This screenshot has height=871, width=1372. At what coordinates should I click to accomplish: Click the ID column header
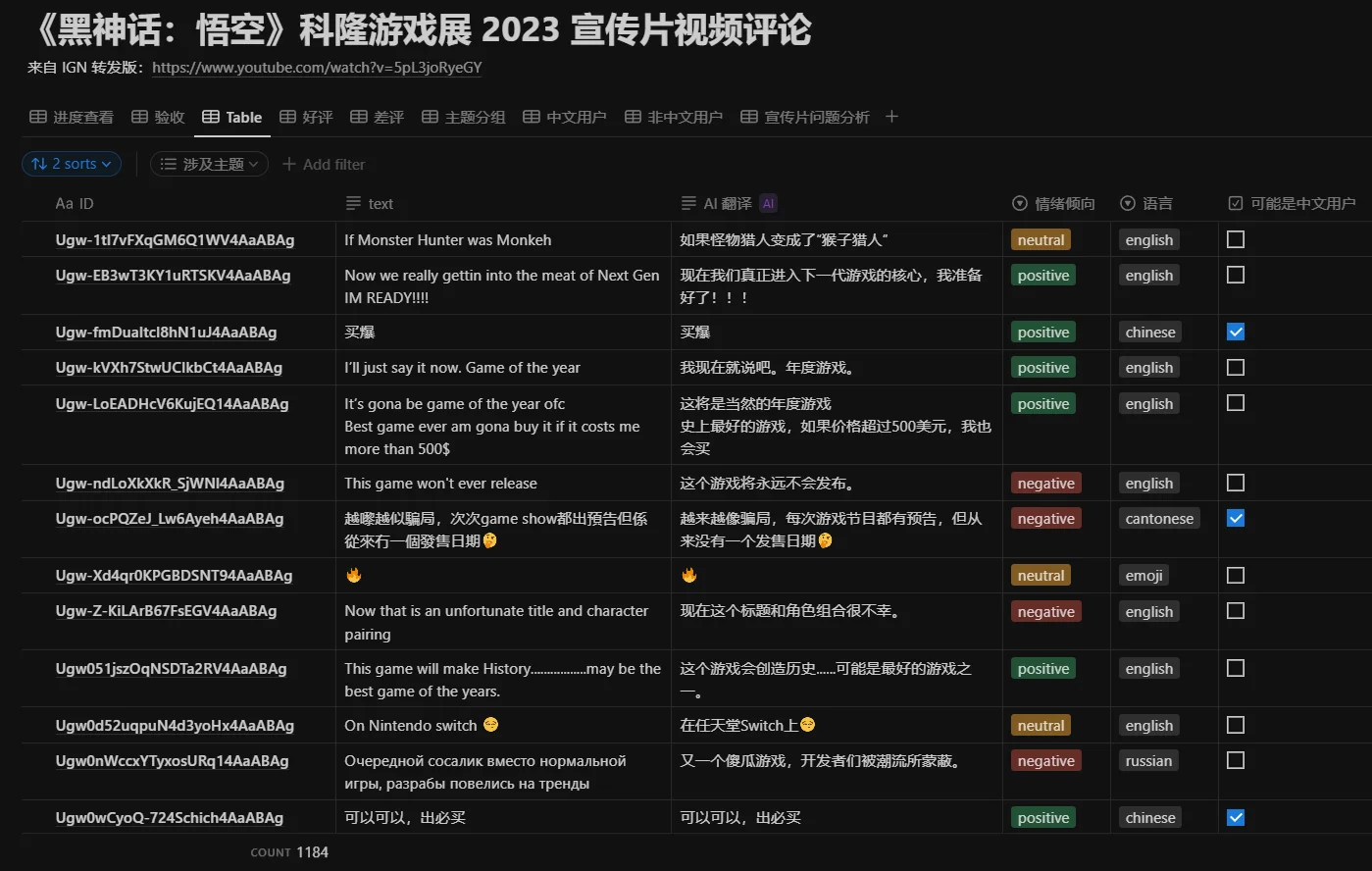[x=75, y=203]
